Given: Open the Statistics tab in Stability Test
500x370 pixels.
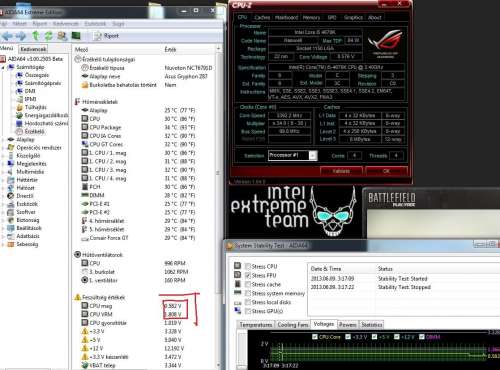Looking at the screenshot, I should click(x=371, y=325).
